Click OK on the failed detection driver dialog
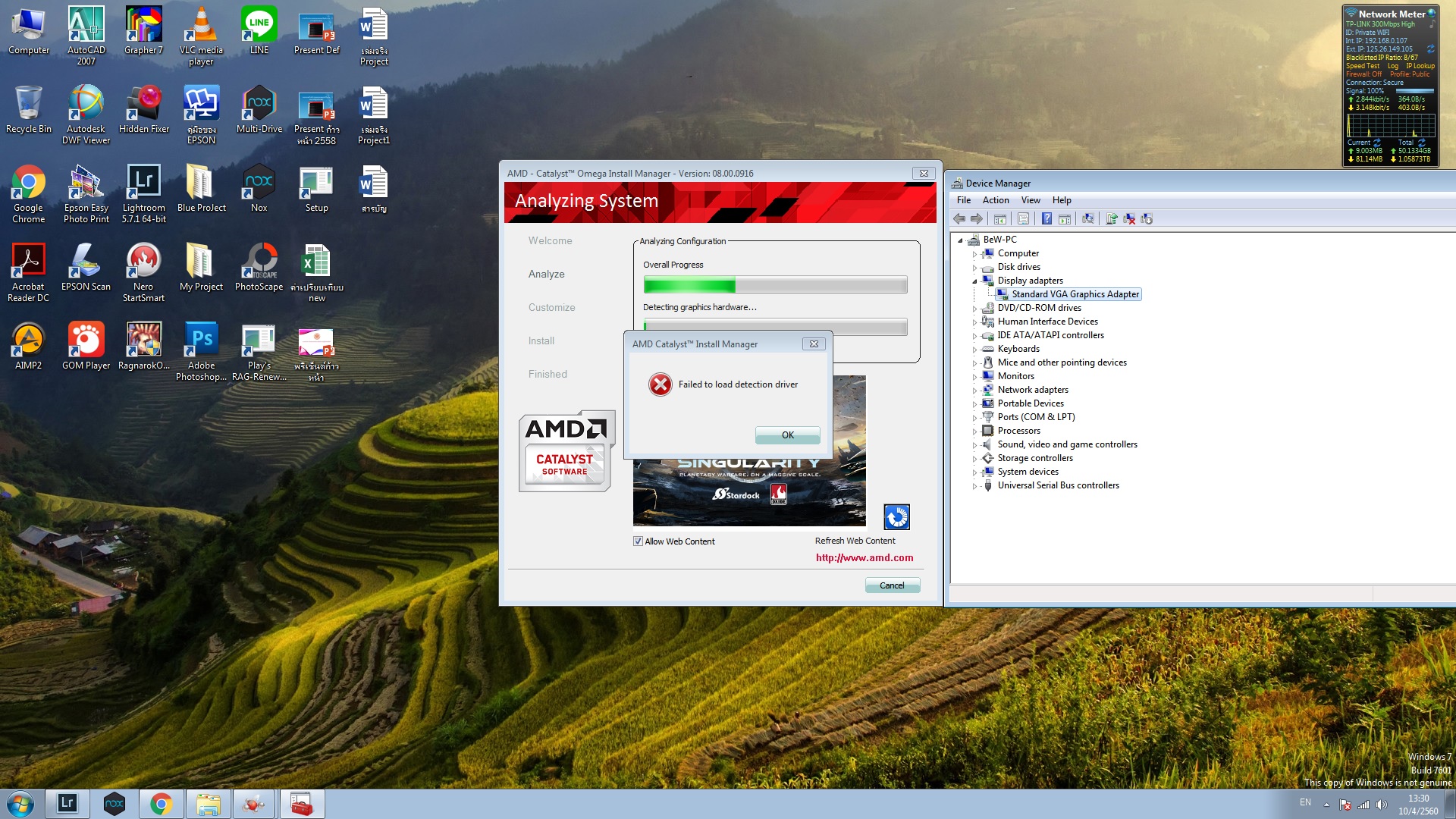Image resolution: width=1456 pixels, height=819 pixels. point(787,435)
